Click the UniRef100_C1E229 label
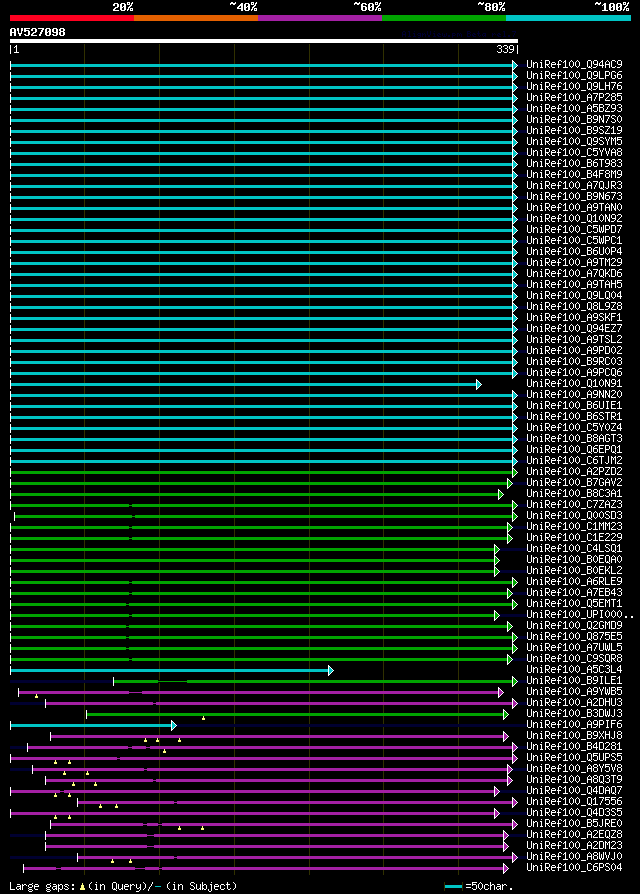 pos(574,537)
